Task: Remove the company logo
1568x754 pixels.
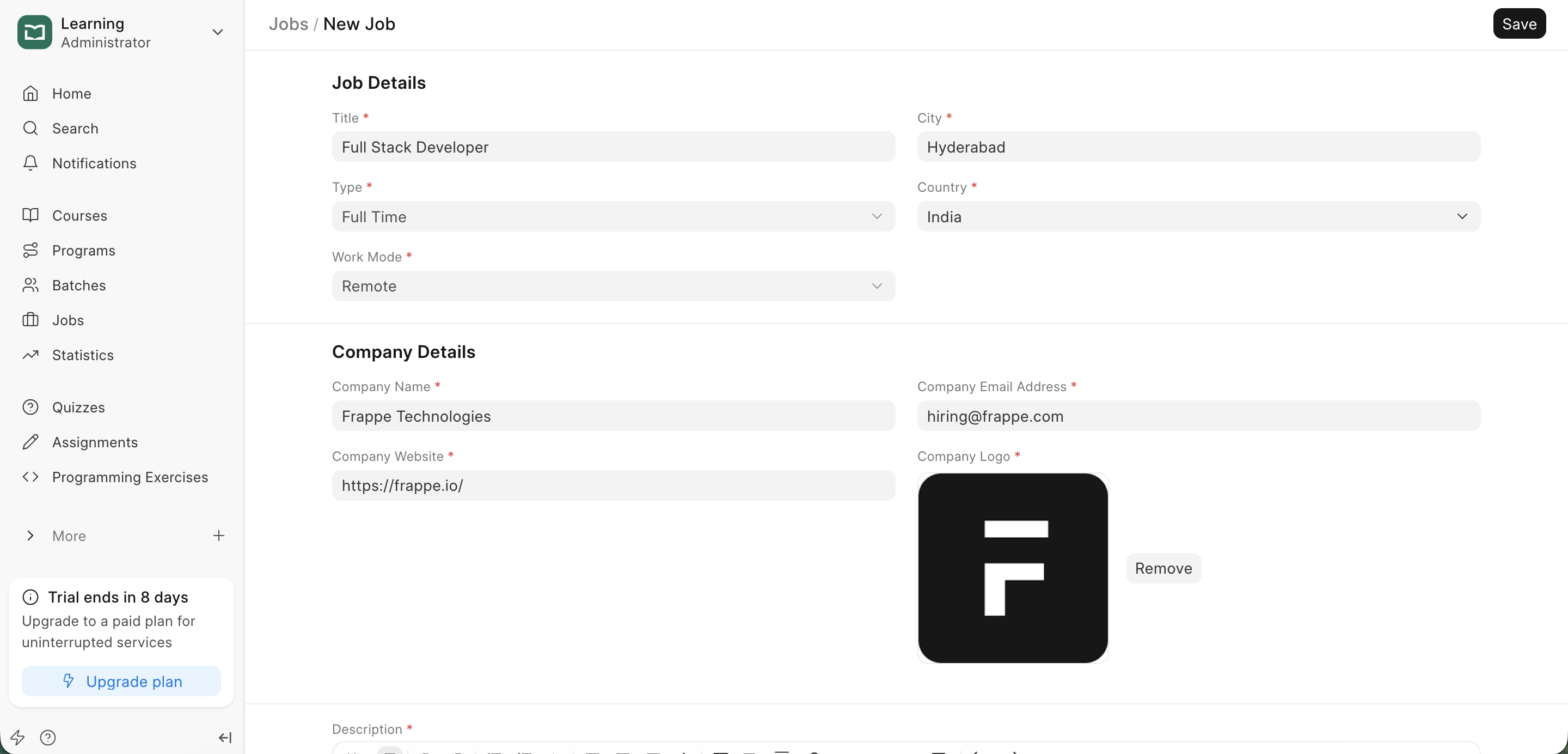Action: click(x=1163, y=568)
